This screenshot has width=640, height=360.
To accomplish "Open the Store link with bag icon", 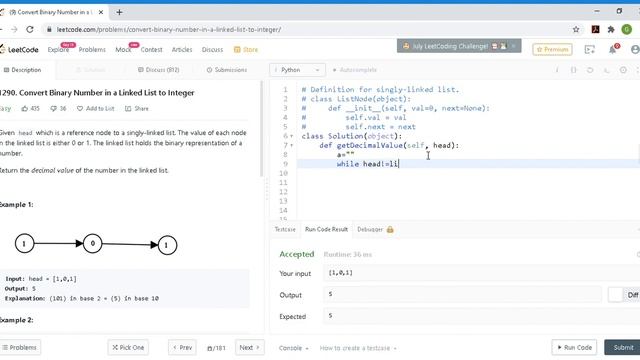I will (x=246, y=49).
